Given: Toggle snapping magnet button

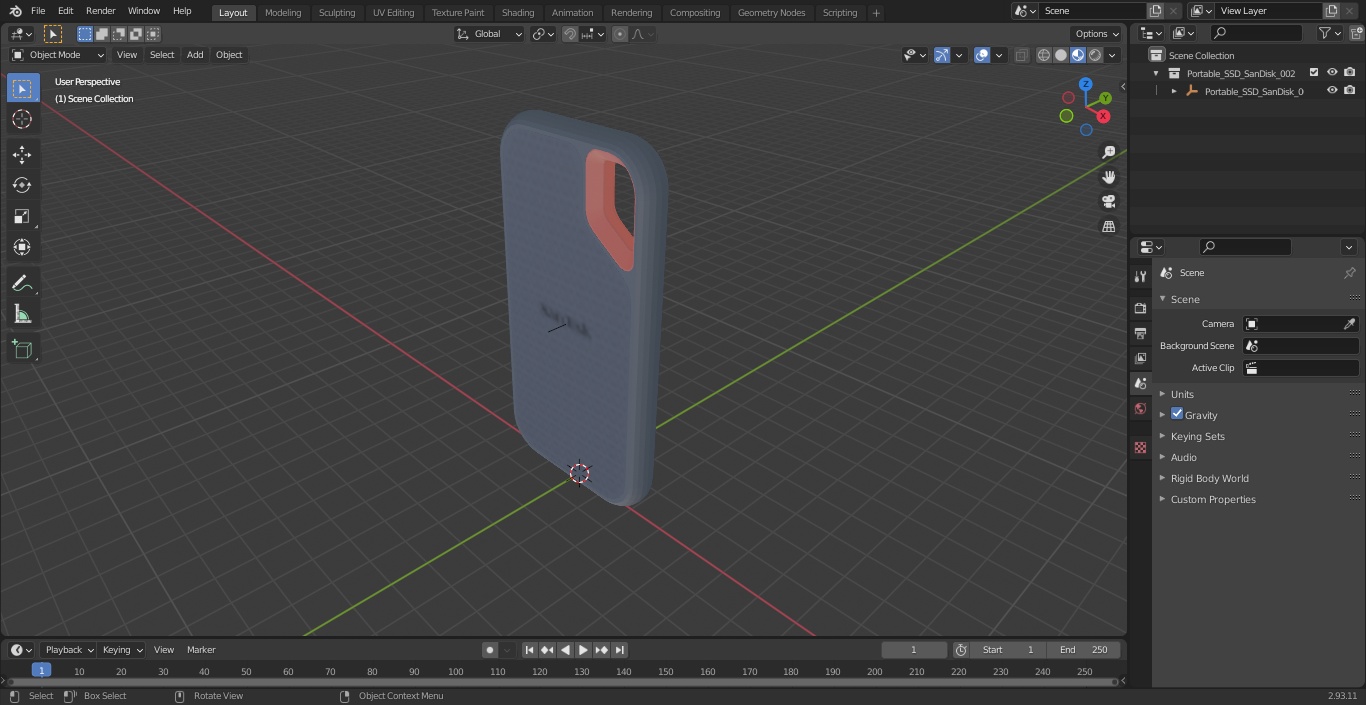Looking at the screenshot, I should [x=570, y=34].
